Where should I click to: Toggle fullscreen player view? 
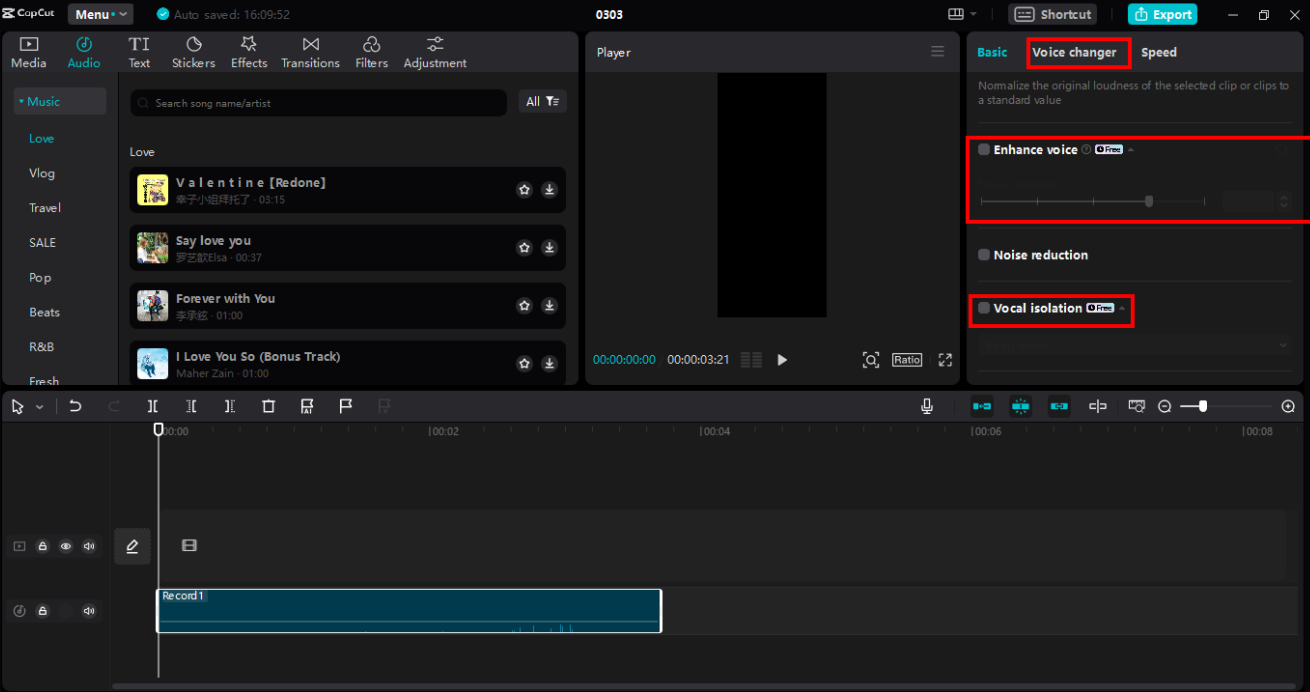tap(945, 360)
